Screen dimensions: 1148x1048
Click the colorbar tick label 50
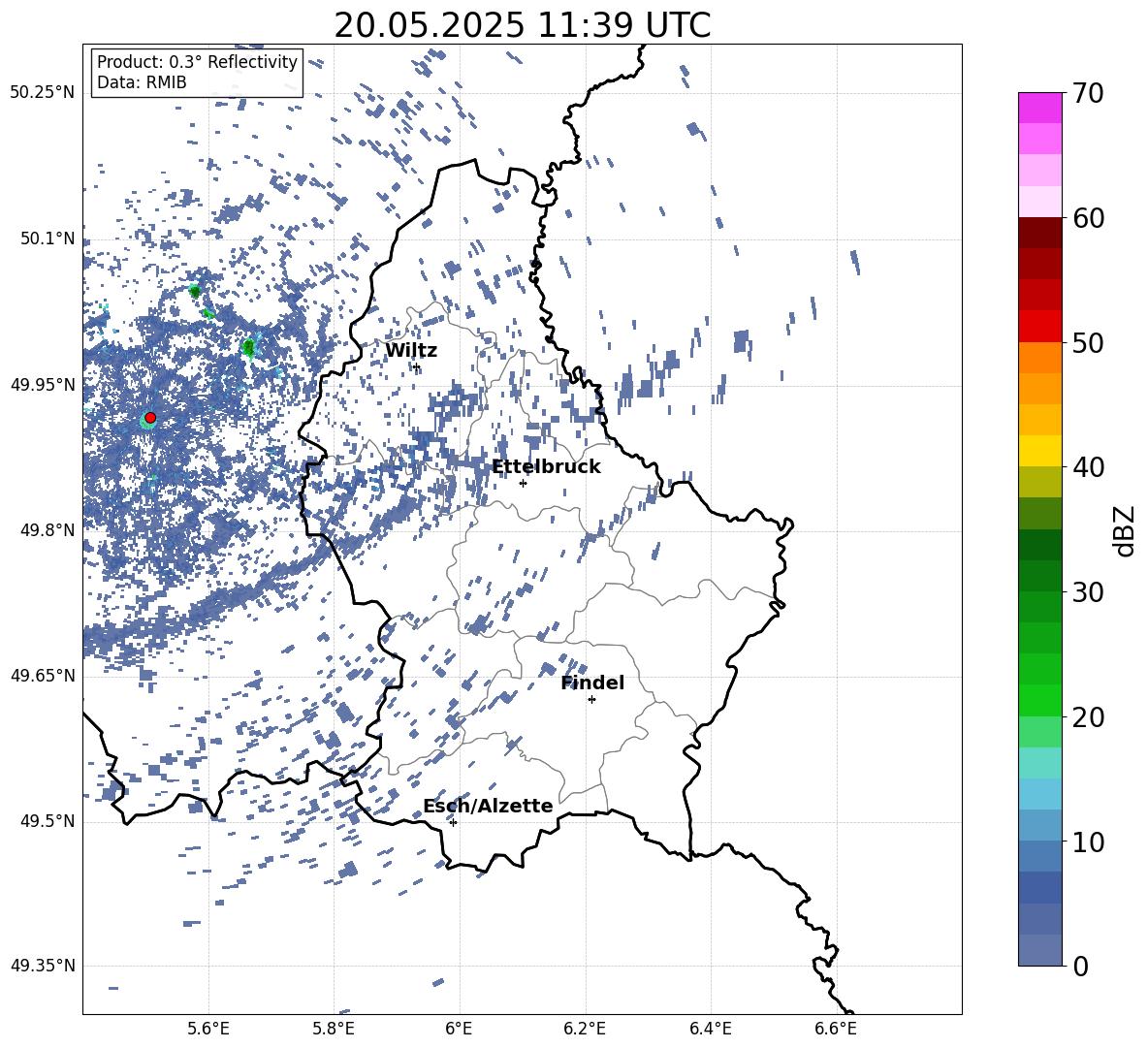1087,342
